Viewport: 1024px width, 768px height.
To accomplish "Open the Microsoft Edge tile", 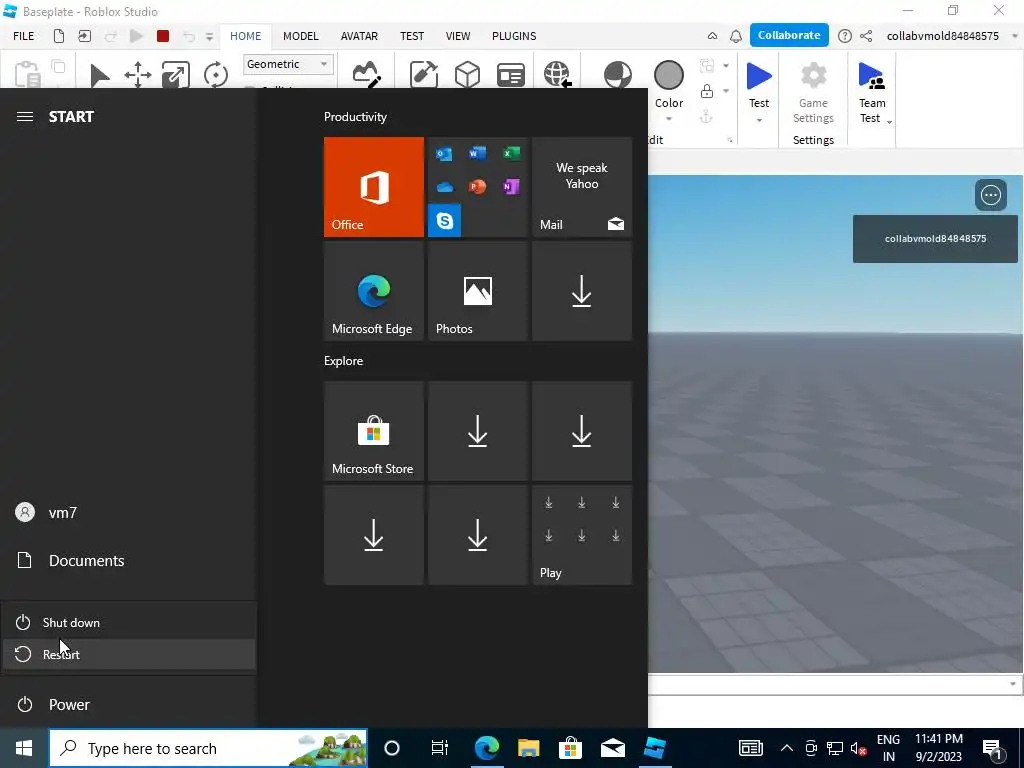I will coord(374,291).
